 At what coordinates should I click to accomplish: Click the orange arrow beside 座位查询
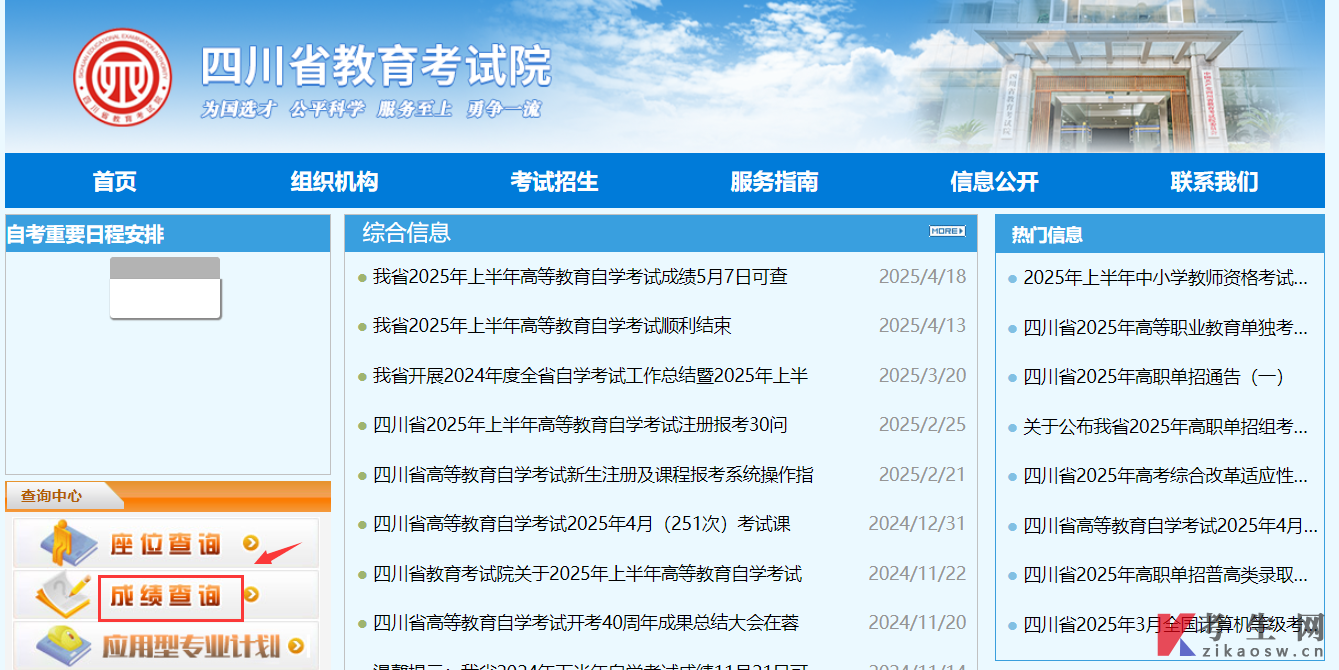(x=250, y=544)
